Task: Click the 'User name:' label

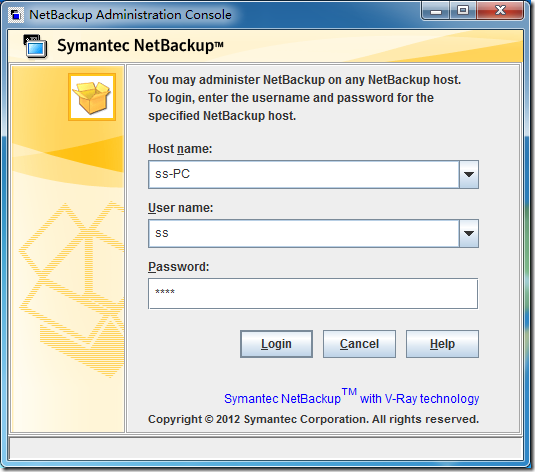Action: click(180, 208)
